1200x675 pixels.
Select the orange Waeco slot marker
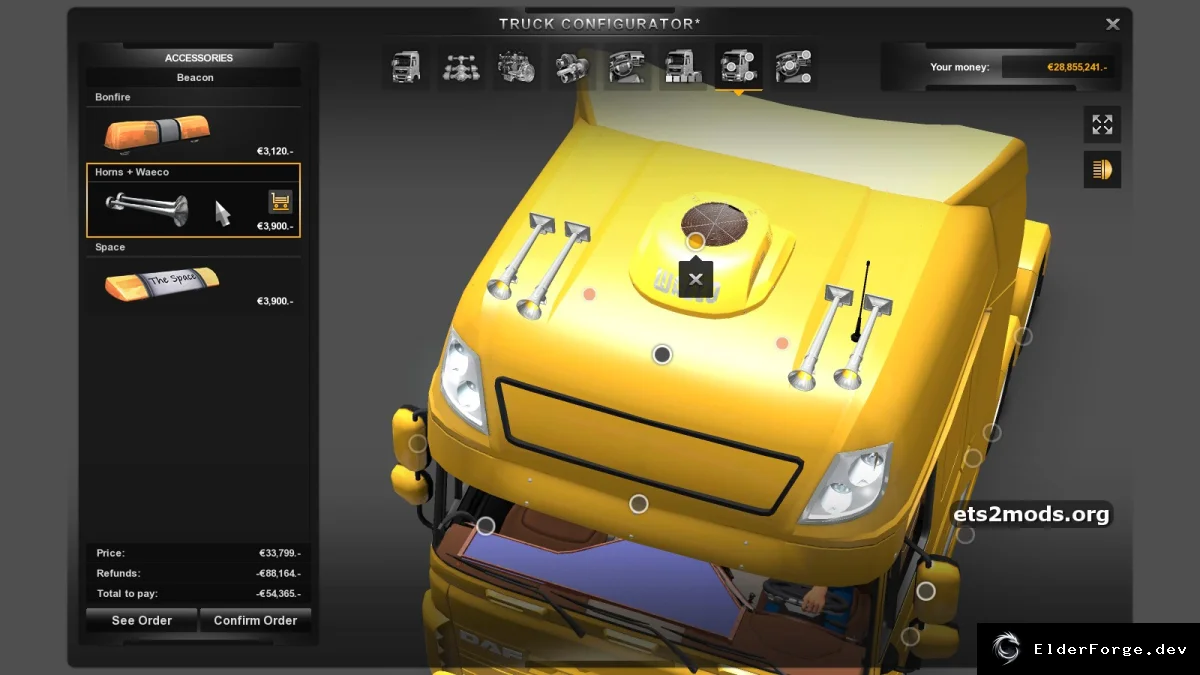tap(695, 241)
